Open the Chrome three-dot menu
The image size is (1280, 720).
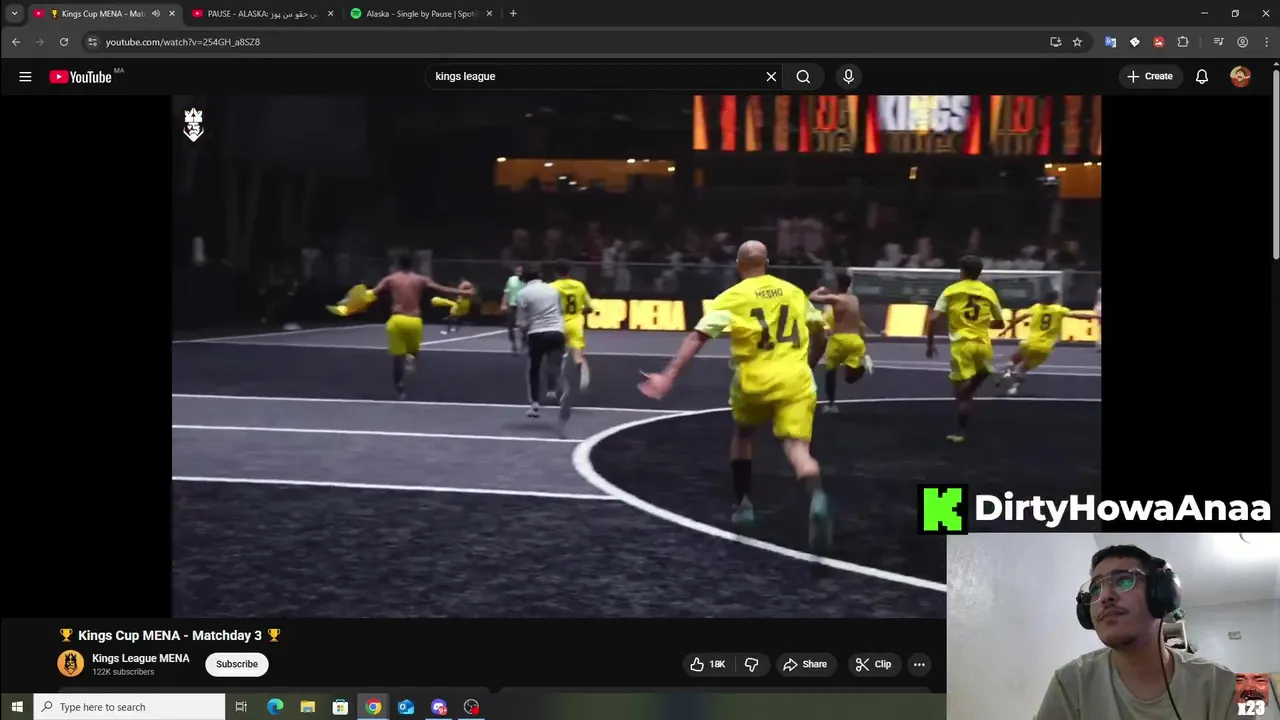tap(1266, 42)
